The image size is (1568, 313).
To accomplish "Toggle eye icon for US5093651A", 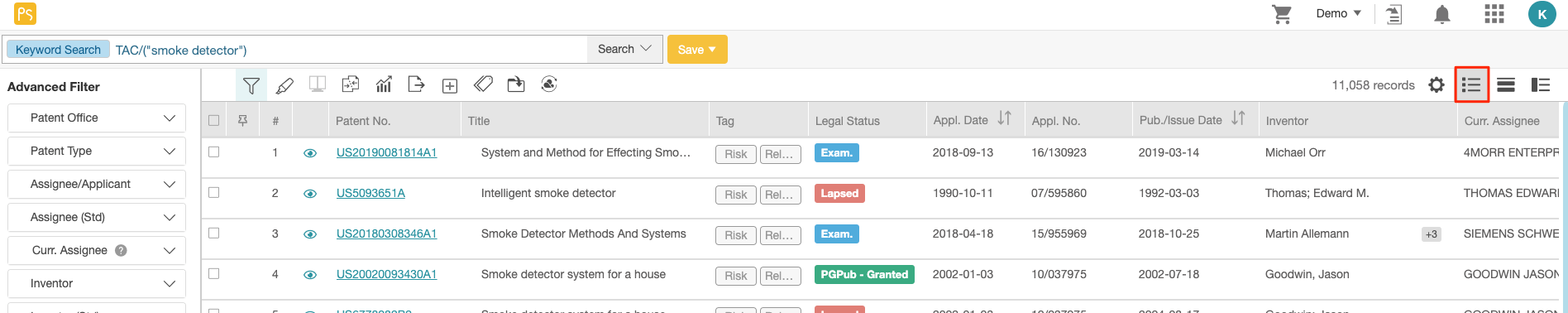I will [310, 194].
